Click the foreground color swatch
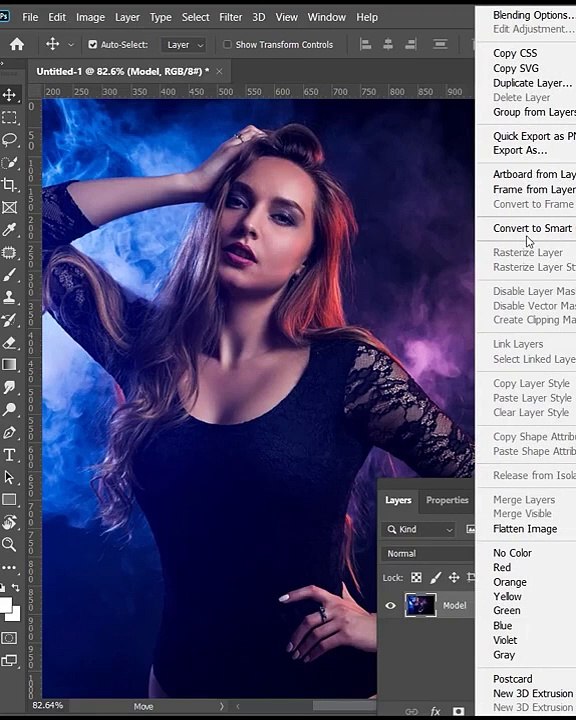The width and height of the screenshot is (576, 720). [6, 605]
